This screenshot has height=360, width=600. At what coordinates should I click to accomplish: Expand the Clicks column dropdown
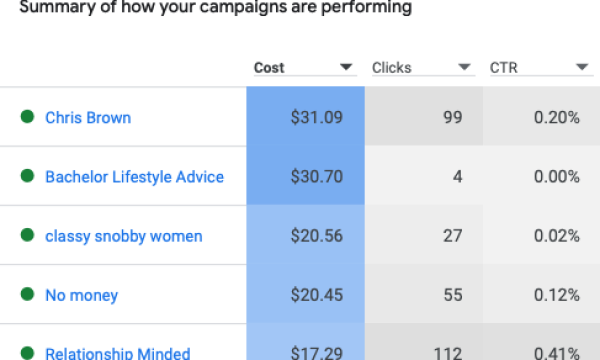click(464, 67)
